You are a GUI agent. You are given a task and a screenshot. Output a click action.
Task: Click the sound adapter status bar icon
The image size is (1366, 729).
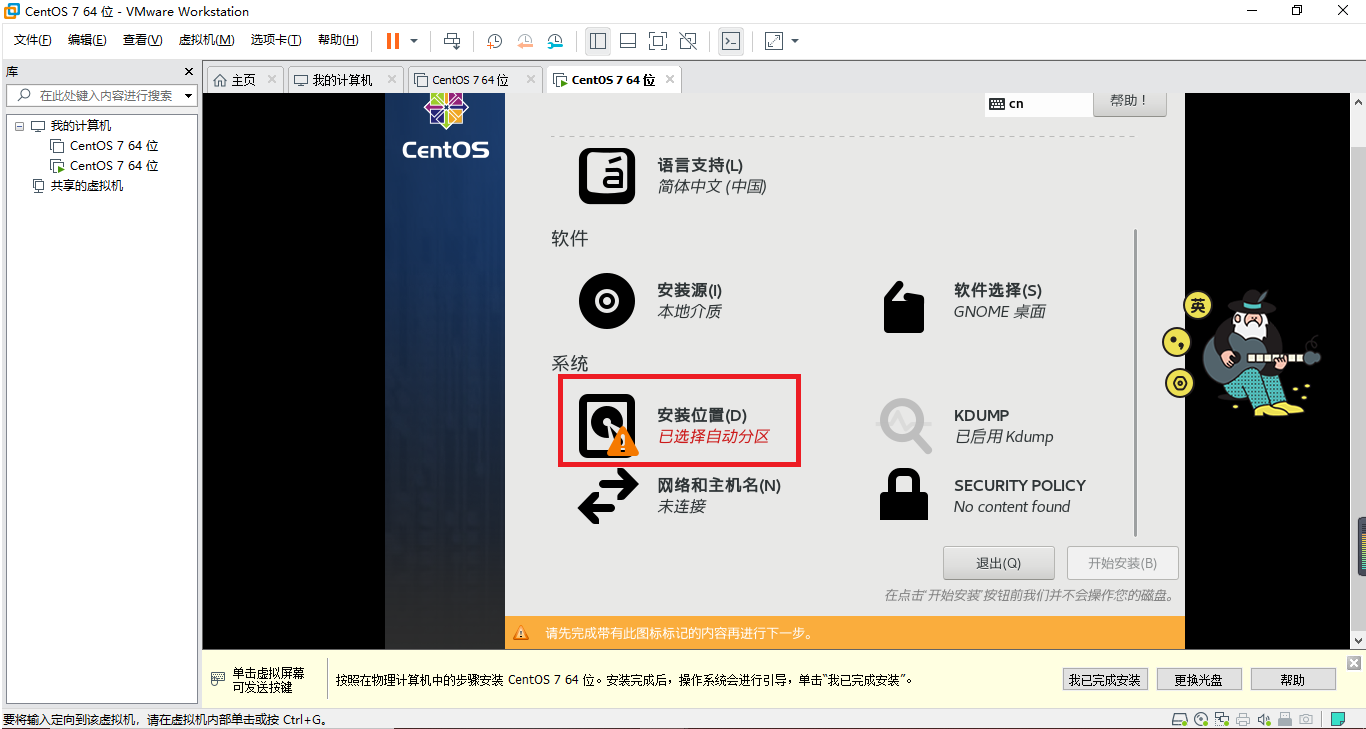pyautogui.click(x=1263, y=719)
